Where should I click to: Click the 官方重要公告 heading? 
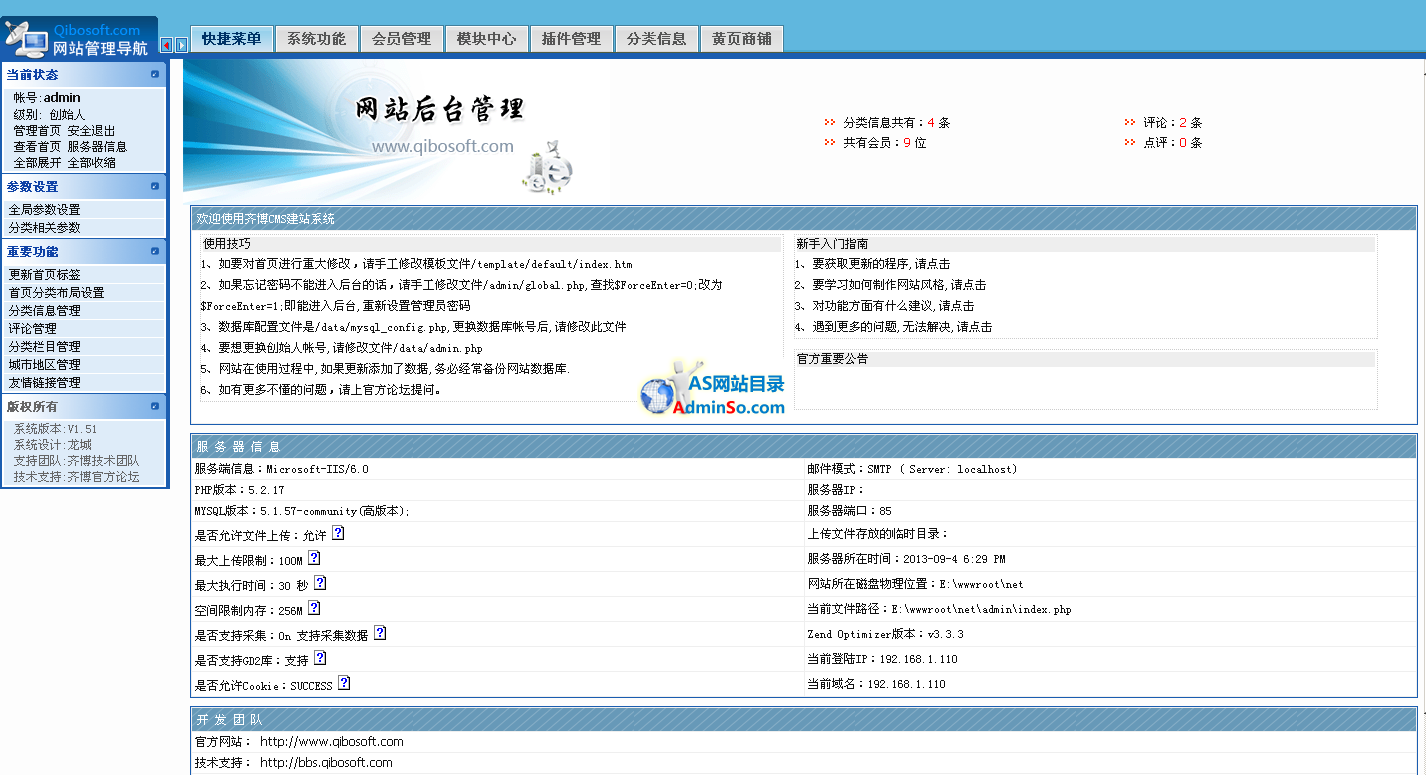click(x=832, y=358)
